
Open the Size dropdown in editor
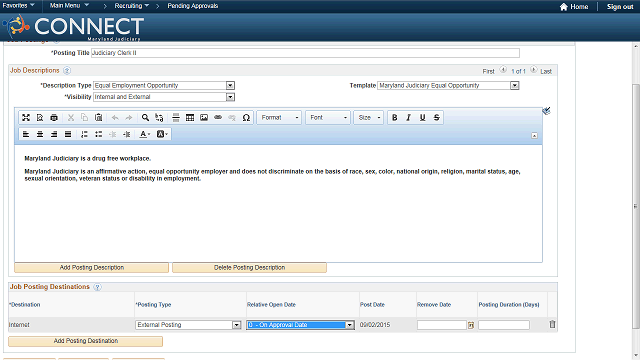(x=369, y=118)
